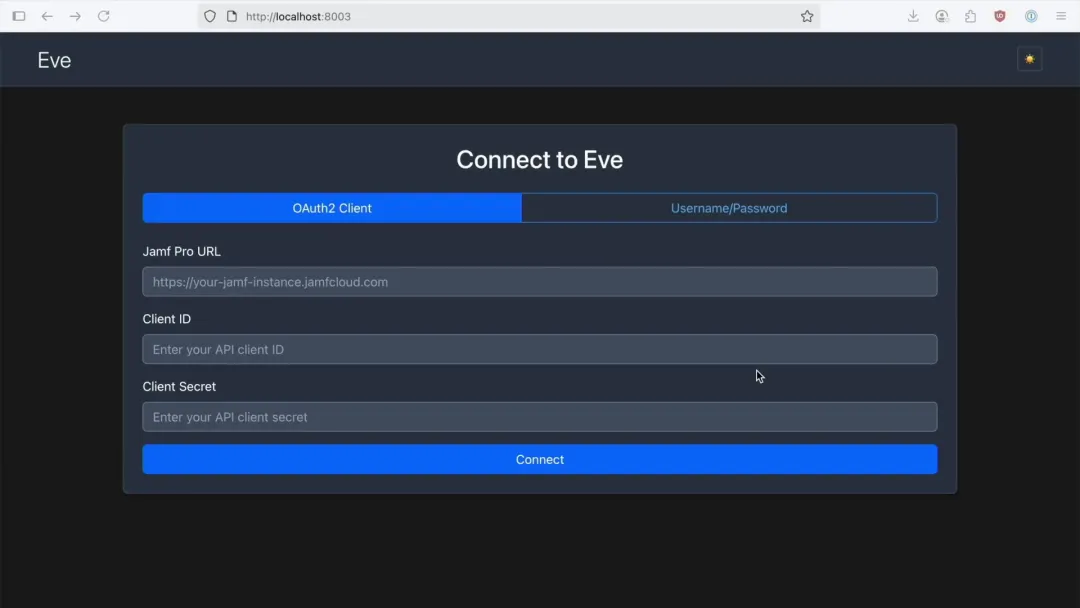Go forward using browser forward arrow
Image resolution: width=1080 pixels, height=608 pixels.
75,16
